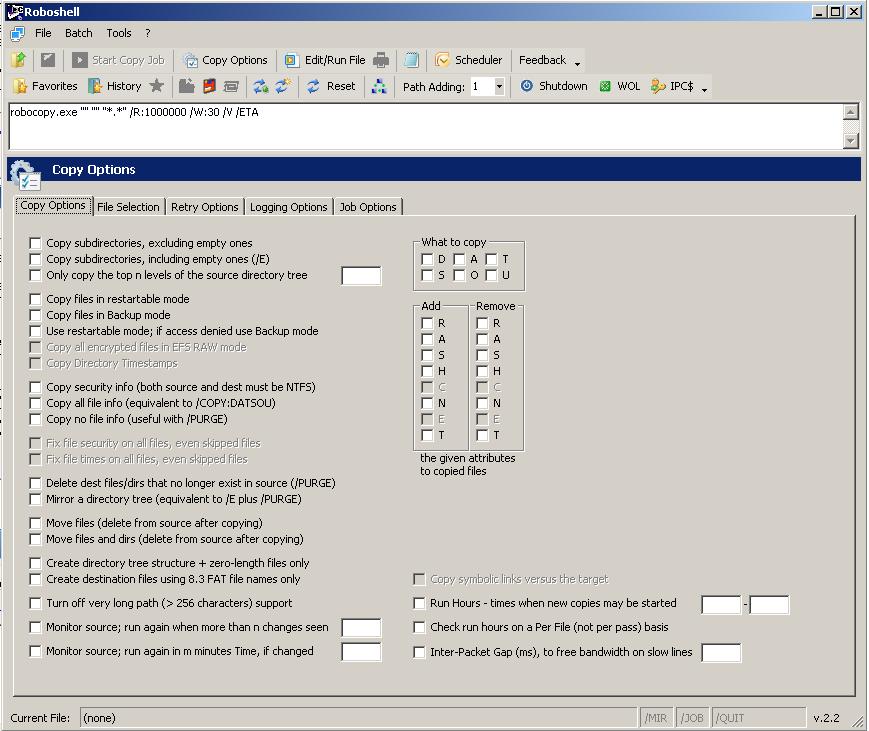Open Copy Options from the toolbar
This screenshot has width=869, height=731.
point(226,60)
